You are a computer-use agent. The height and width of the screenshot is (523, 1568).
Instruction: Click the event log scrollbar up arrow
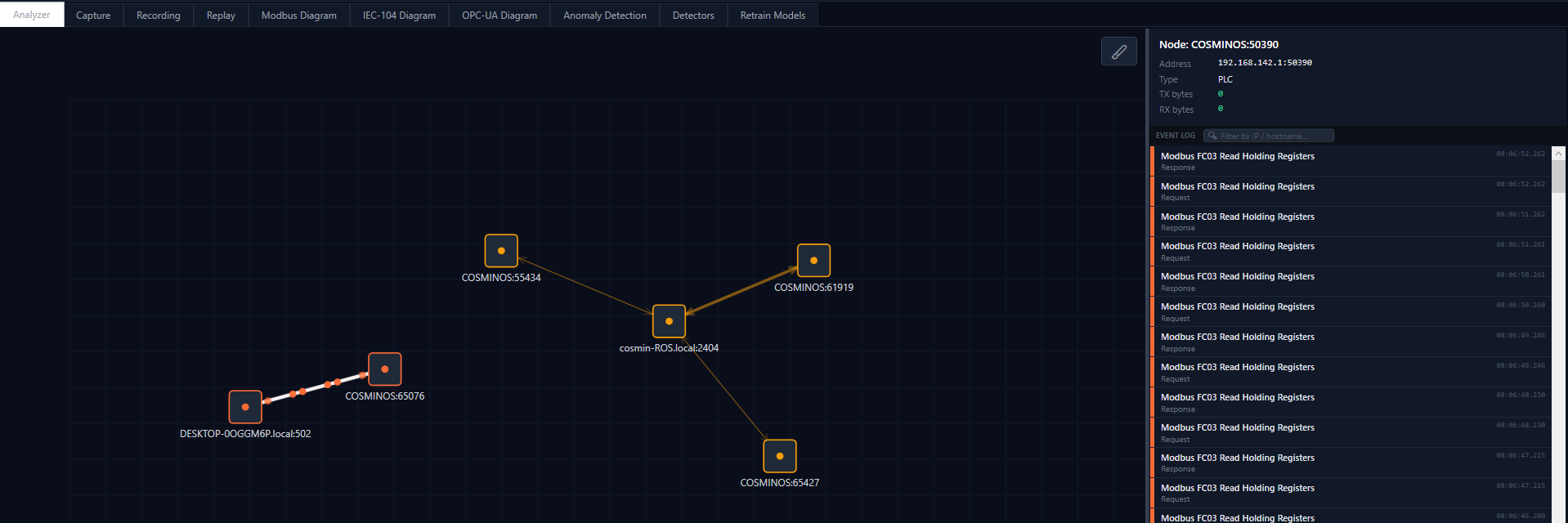pyautogui.click(x=1558, y=153)
